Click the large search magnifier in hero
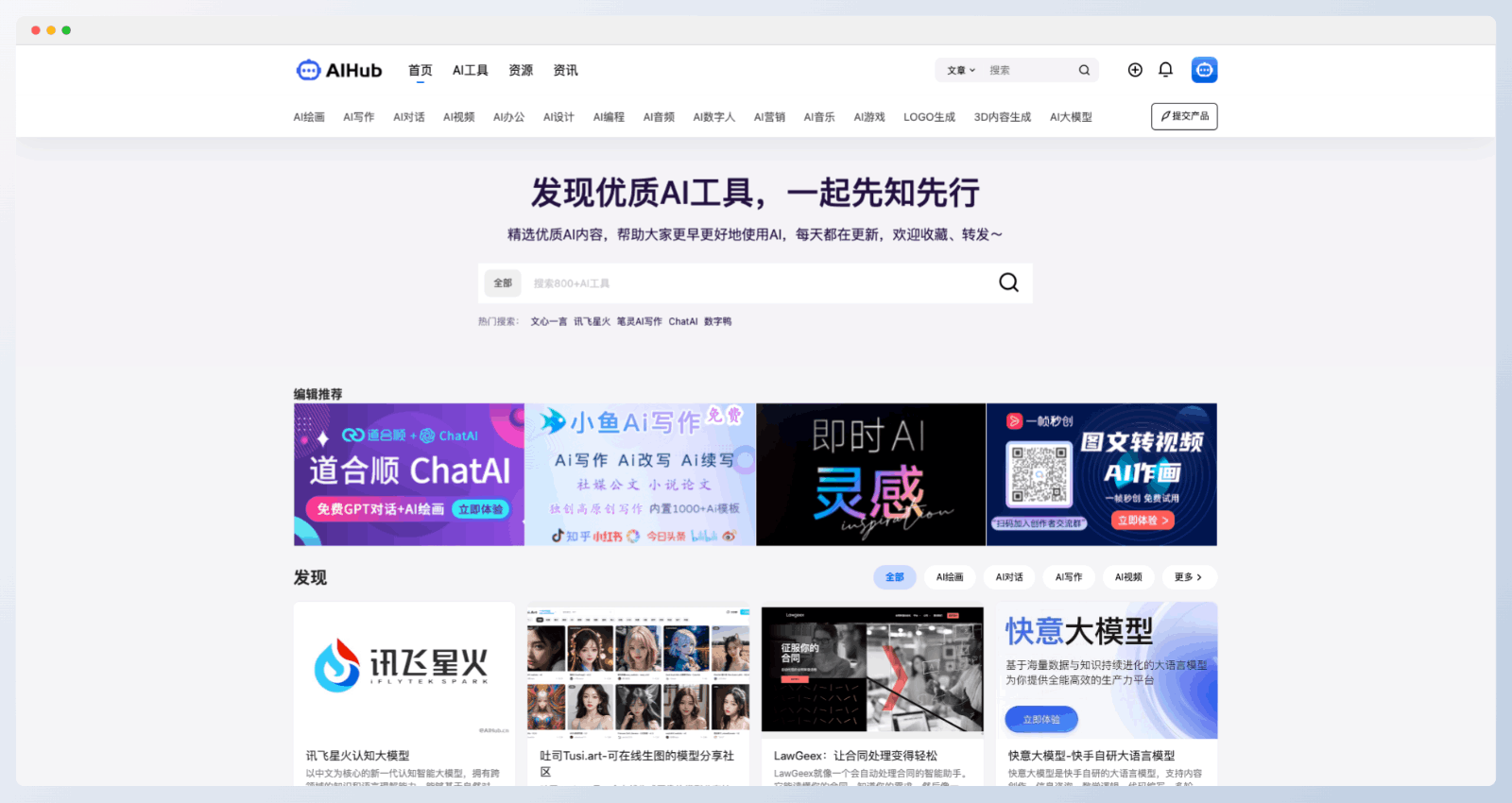The height and width of the screenshot is (803, 1512). click(x=1008, y=282)
